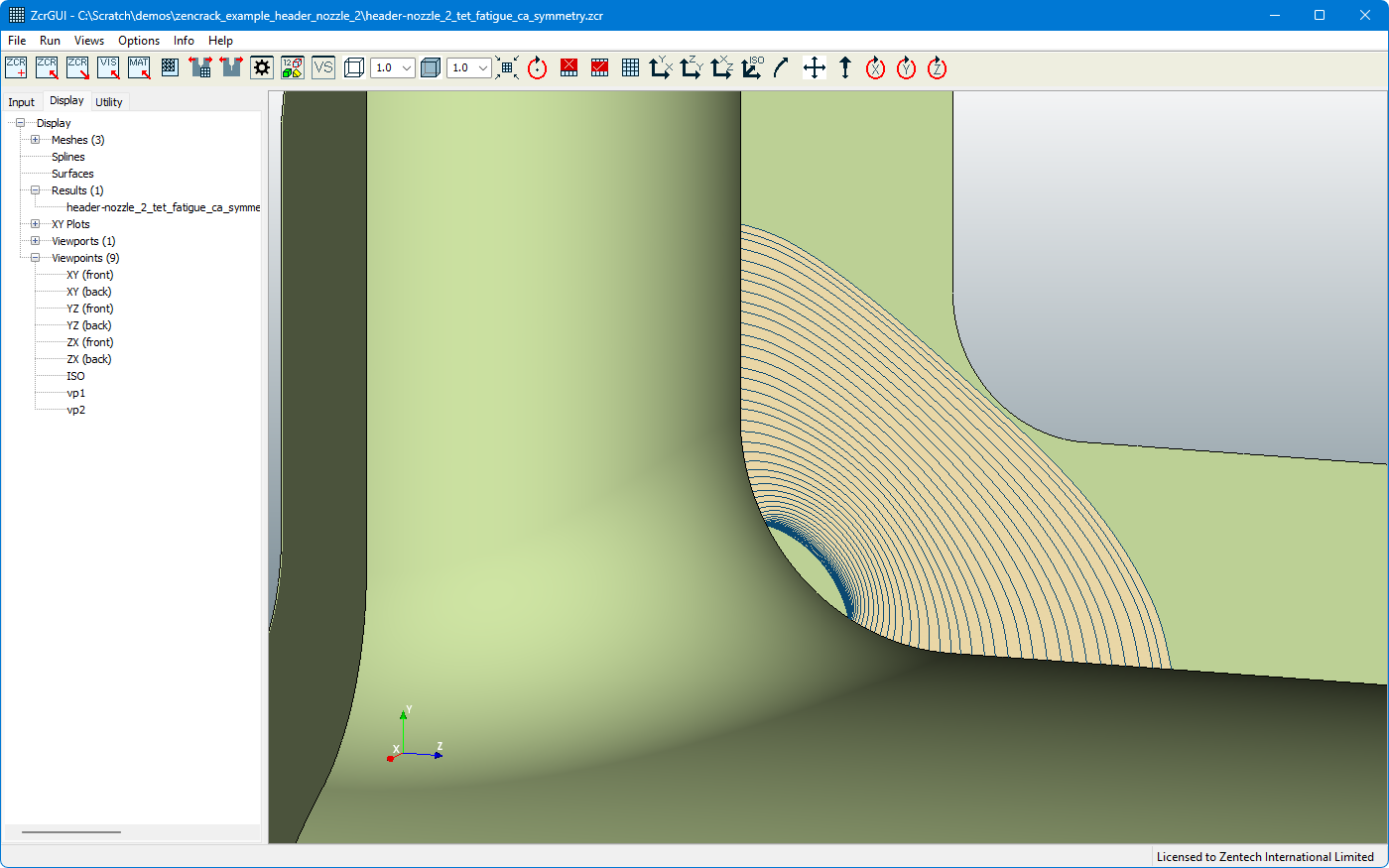Select the Display tab
The image size is (1389, 868).
coord(66,100)
